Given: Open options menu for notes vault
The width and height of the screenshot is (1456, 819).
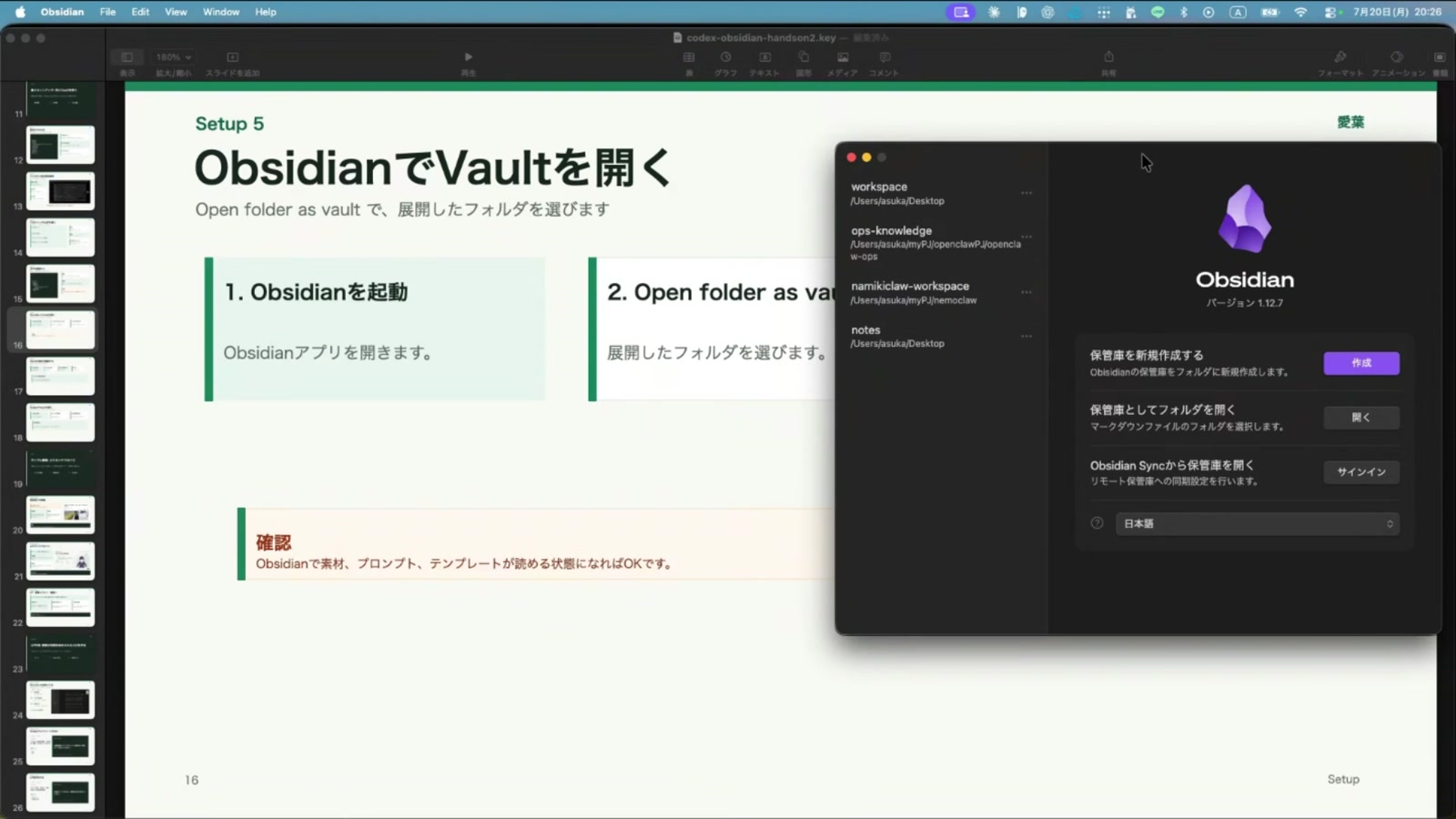Looking at the screenshot, I should click(1026, 336).
